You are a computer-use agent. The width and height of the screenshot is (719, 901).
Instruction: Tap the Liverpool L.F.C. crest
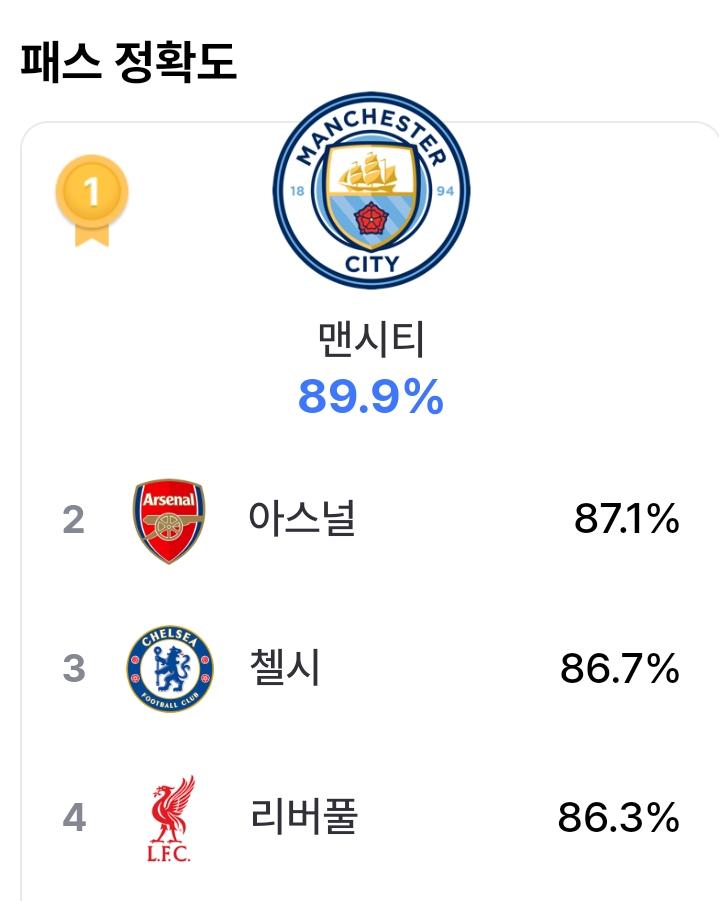pos(170,818)
